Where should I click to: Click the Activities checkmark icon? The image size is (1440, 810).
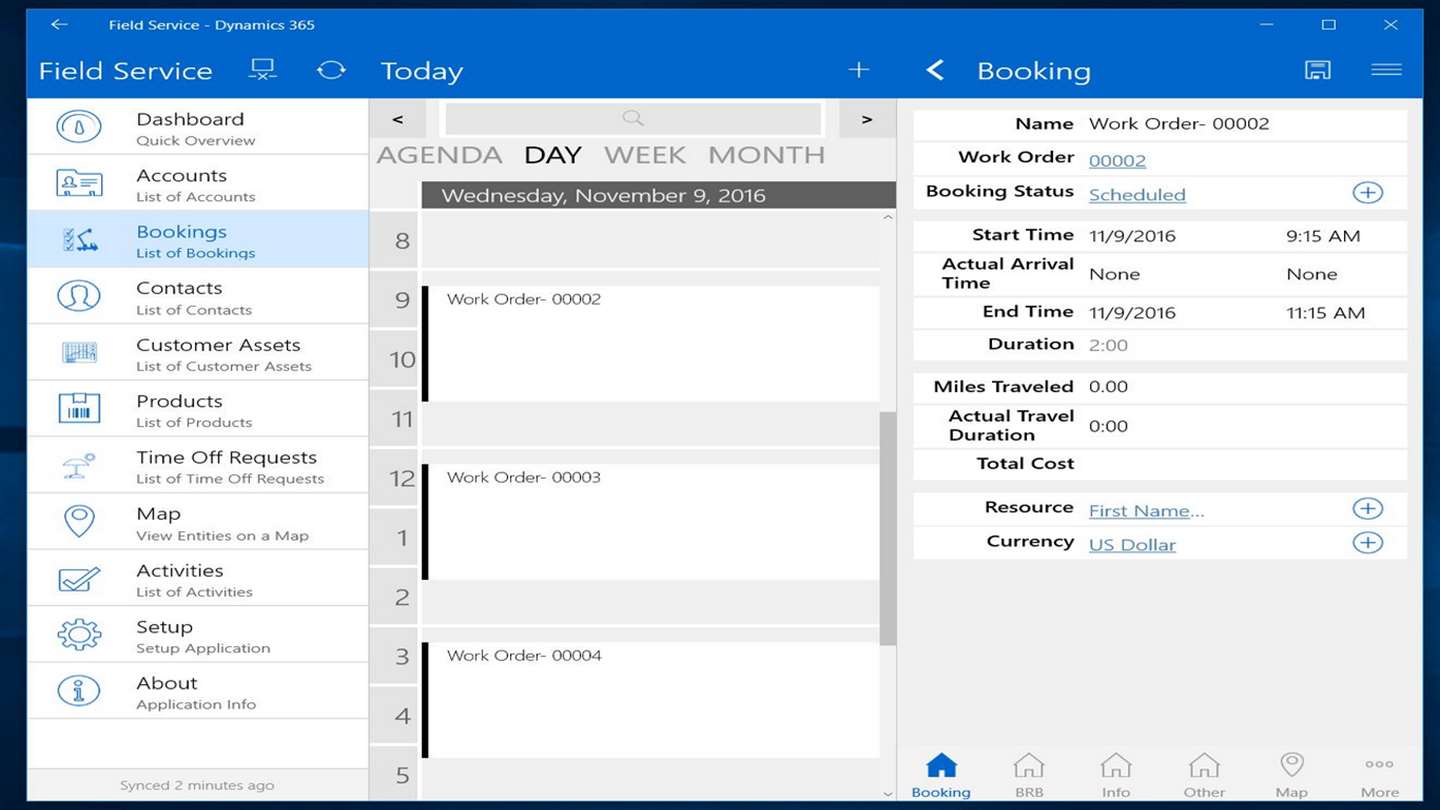tap(79, 579)
